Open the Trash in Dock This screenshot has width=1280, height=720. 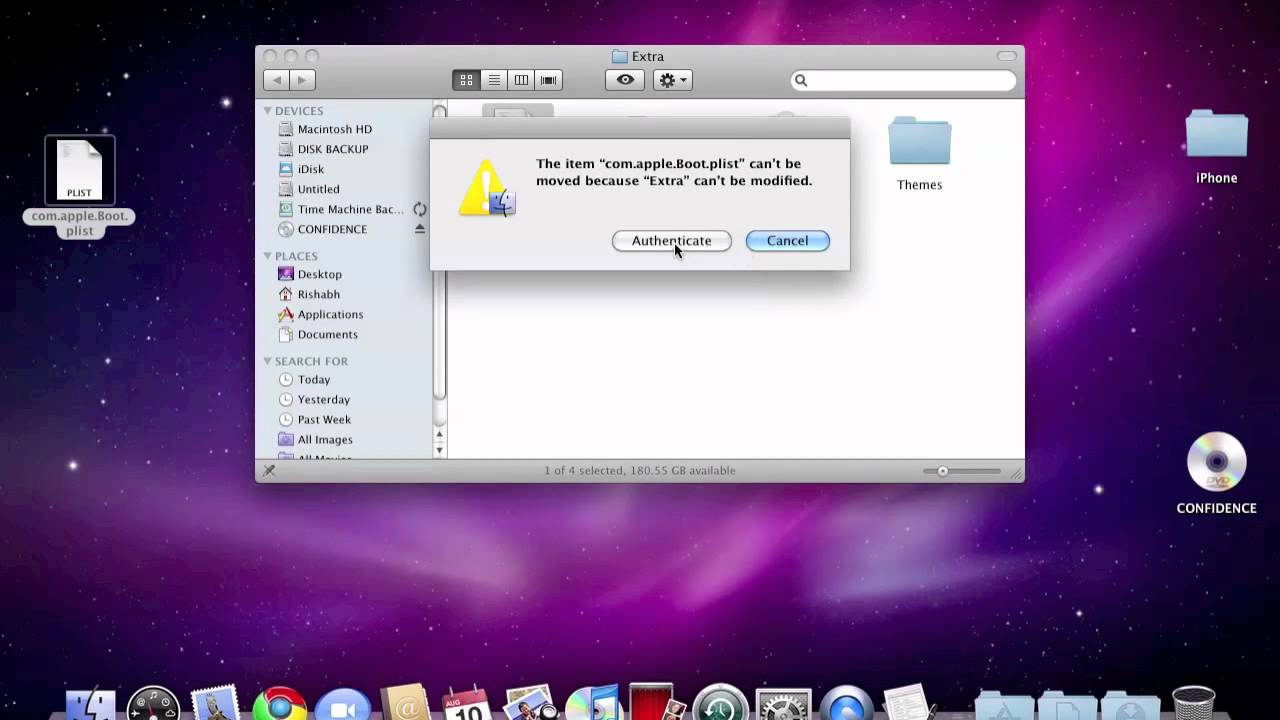pos(1193,703)
